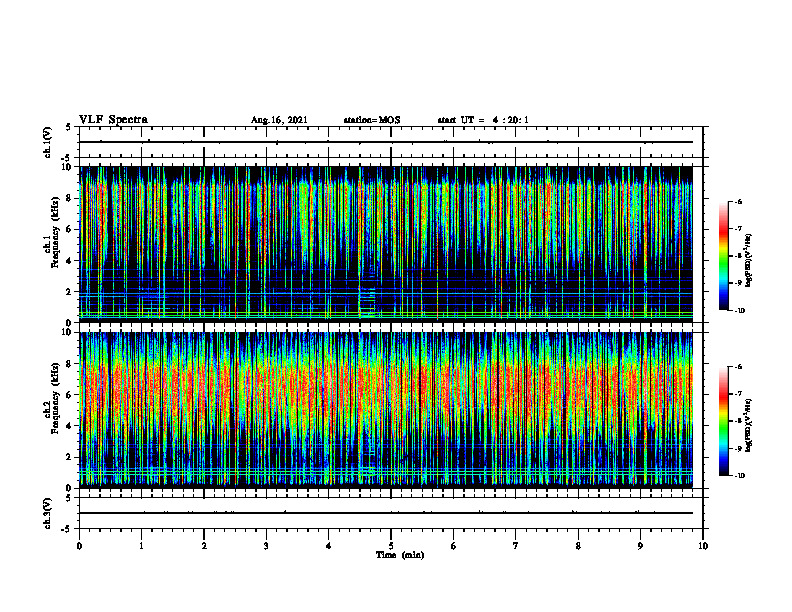Viewport: 792px width, 612px height.
Task: Click inside the ch.2 spectrogram panel
Action: click(386, 410)
